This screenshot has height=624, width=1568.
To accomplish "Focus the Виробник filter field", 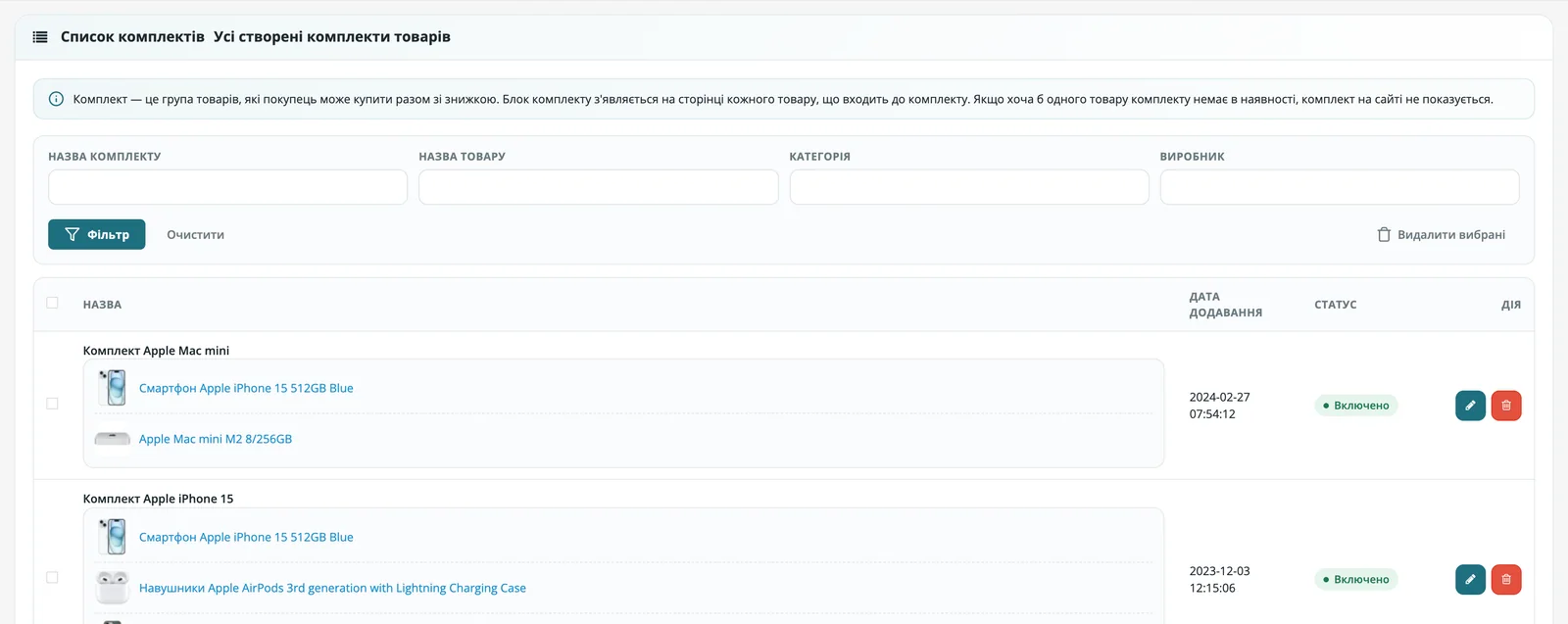I will (x=1340, y=187).
